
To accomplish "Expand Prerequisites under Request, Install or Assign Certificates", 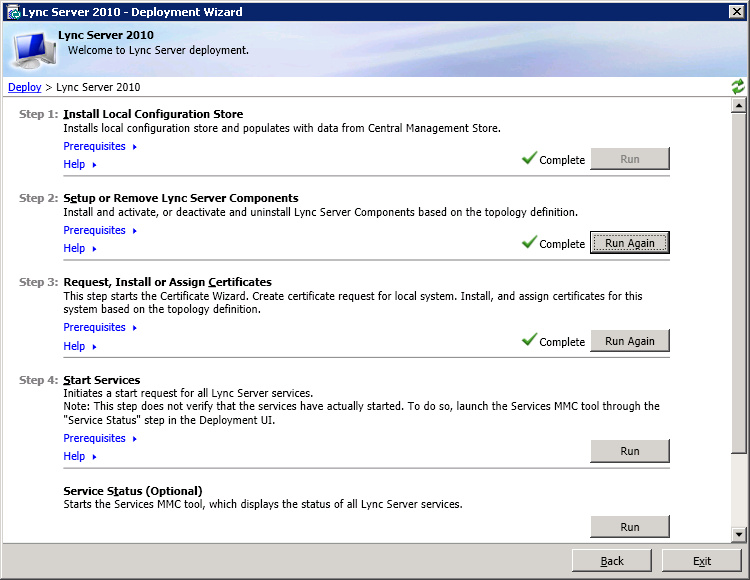I will click(100, 328).
